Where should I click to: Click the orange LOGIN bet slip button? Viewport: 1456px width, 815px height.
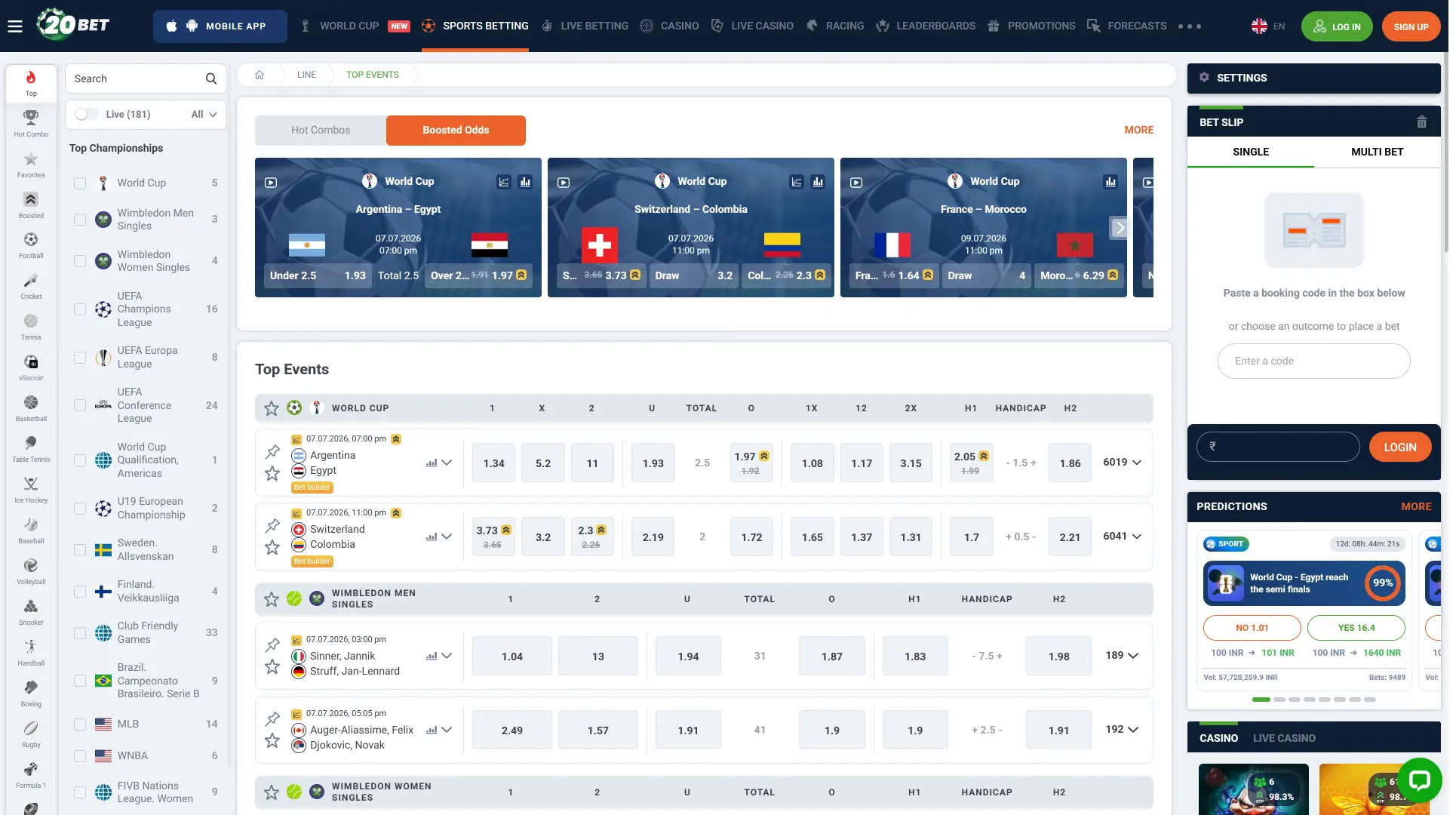[x=1400, y=447]
